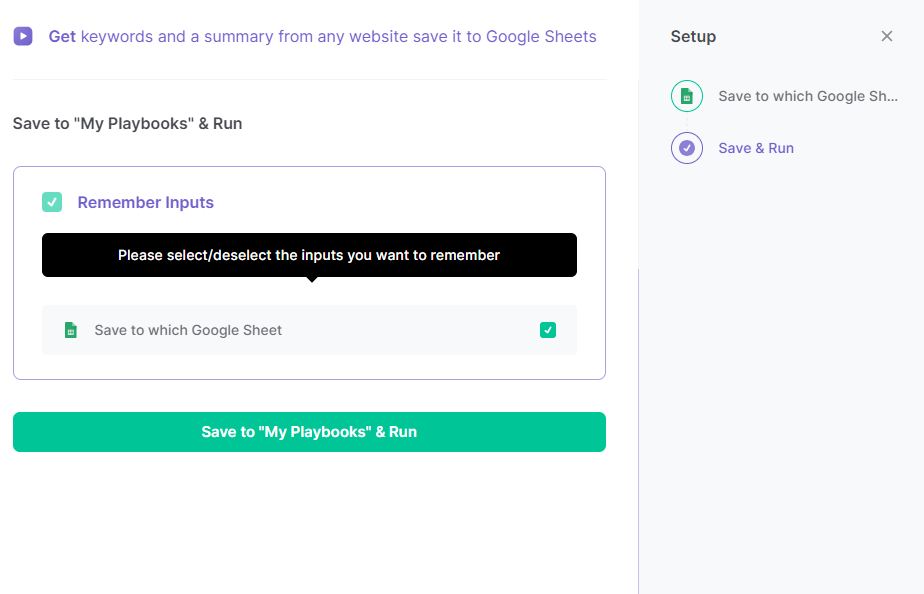The height and width of the screenshot is (594, 924).
Task: Click the 'Save to "My Playbooks" & Run' heading
Action: [x=127, y=124]
